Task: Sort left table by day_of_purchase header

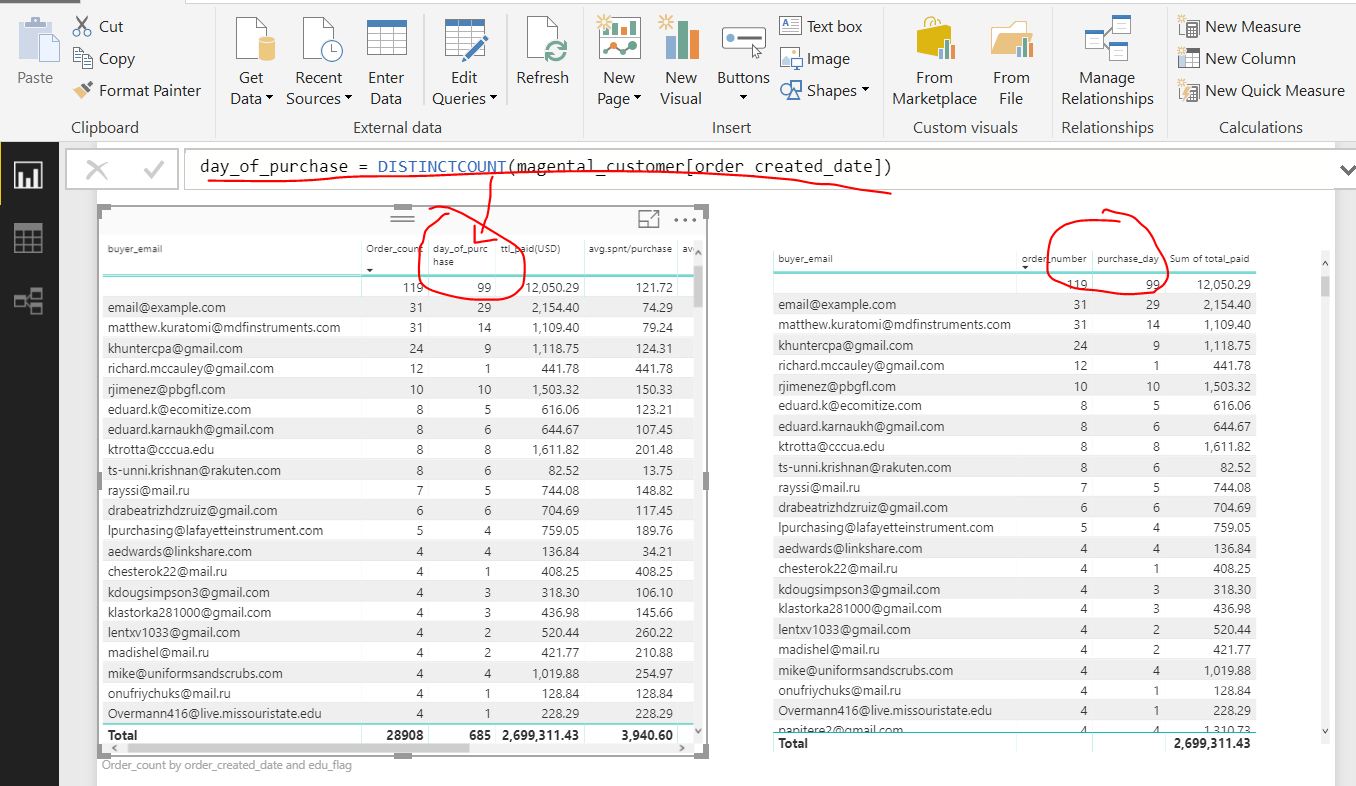Action: pyautogui.click(x=461, y=255)
